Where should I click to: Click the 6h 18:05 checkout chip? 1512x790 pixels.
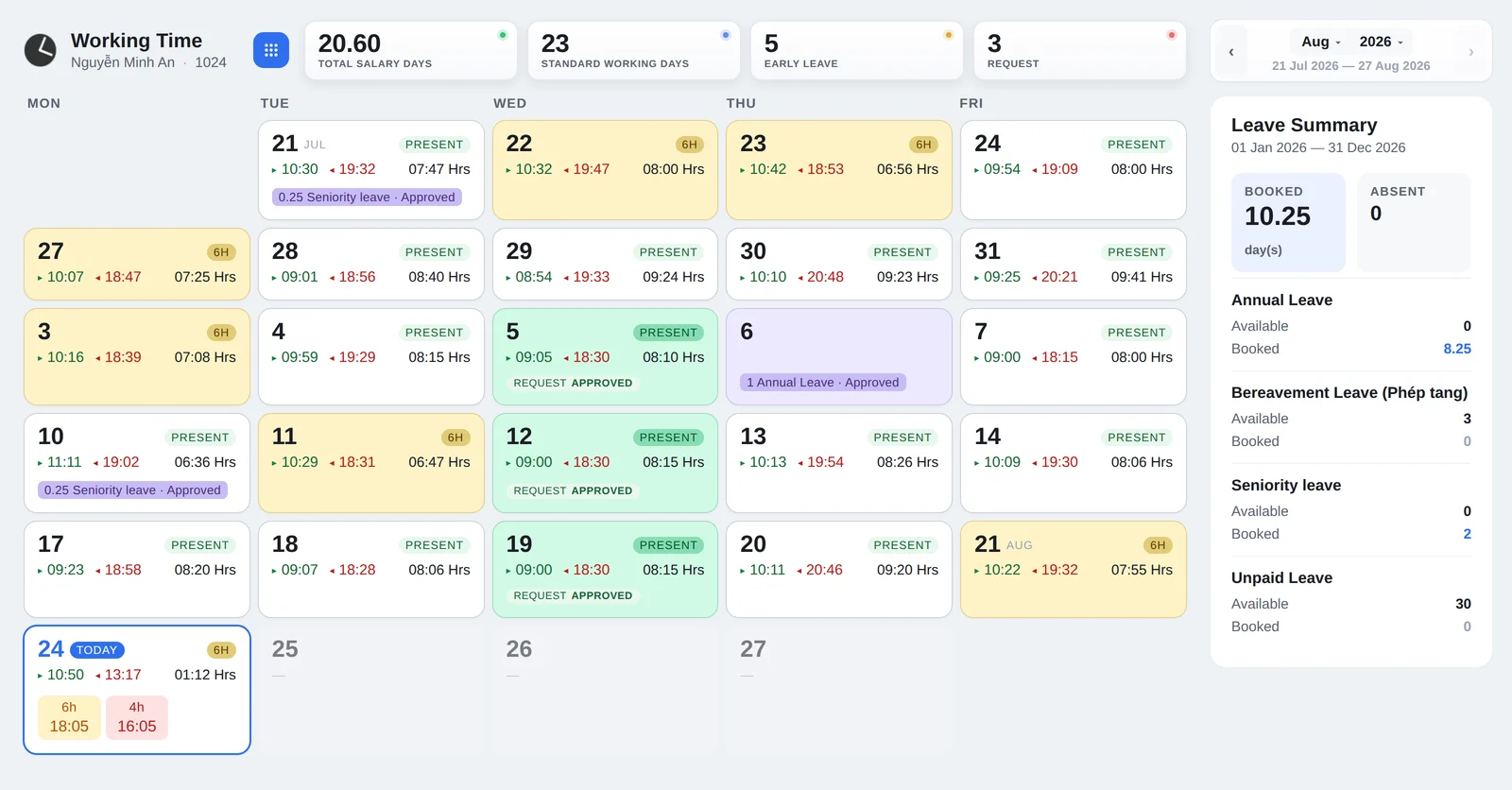(69, 717)
